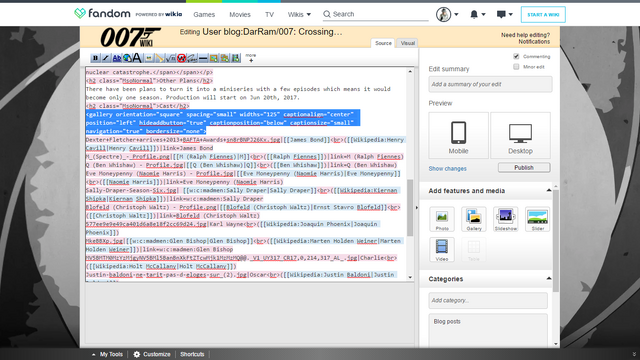Toggle the Minor edit checkbox
The width and height of the screenshot is (640, 360).
tap(516, 67)
